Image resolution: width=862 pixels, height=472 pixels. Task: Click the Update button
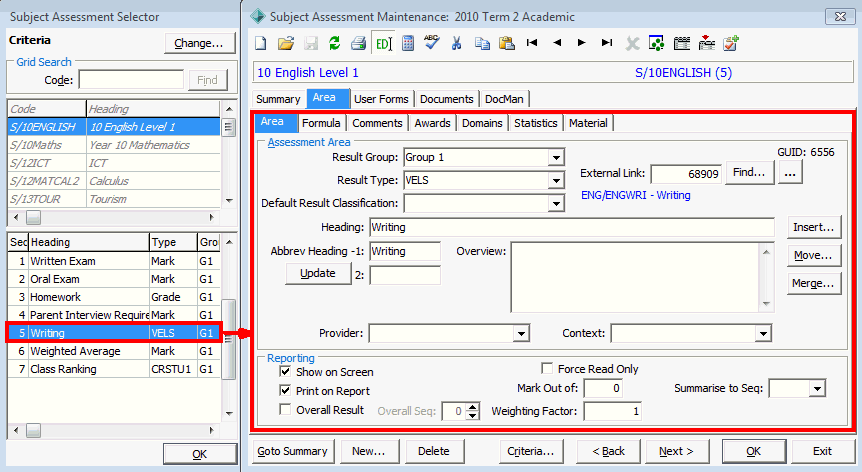pos(318,273)
